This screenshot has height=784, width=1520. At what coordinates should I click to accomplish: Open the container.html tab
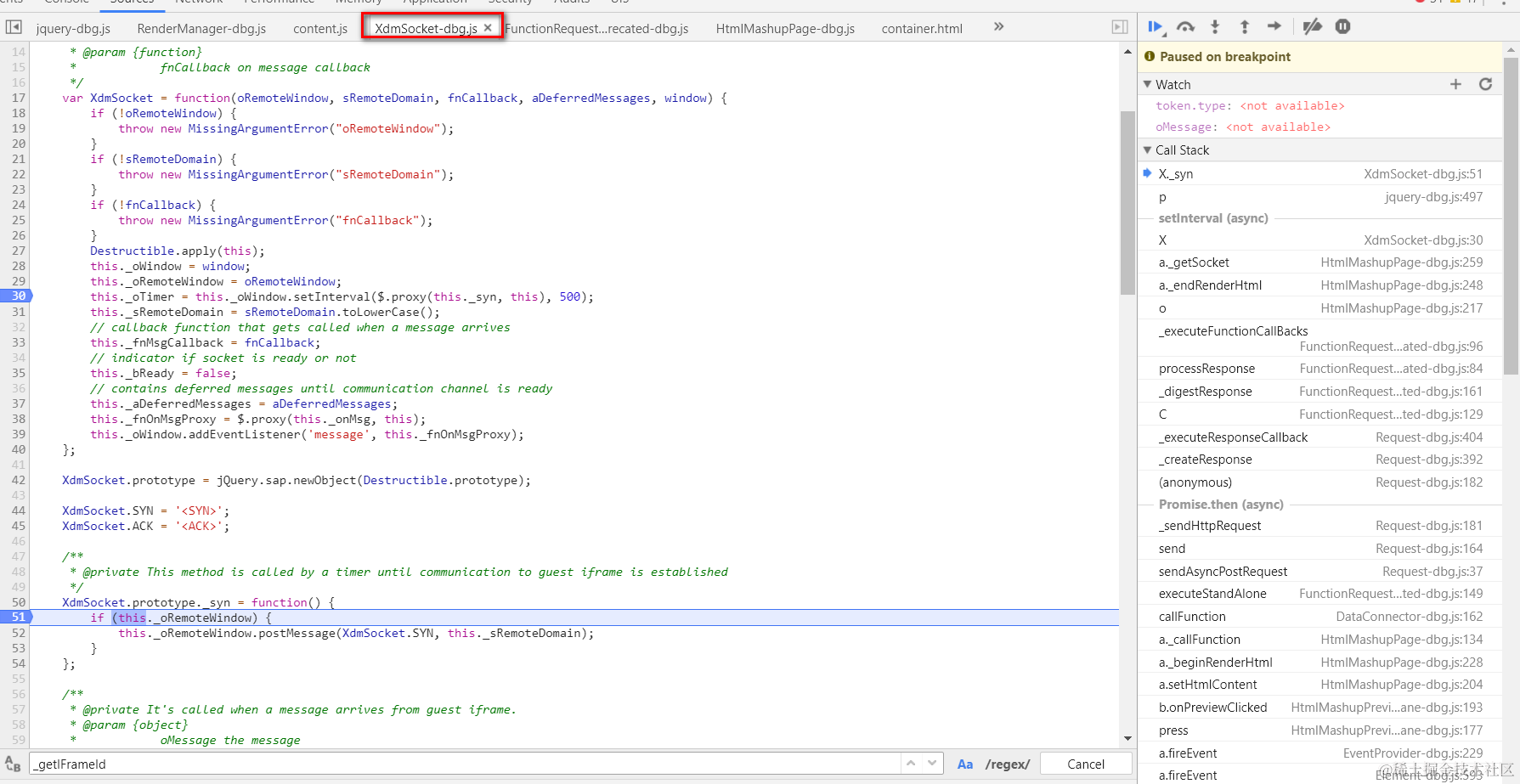tap(922, 29)
